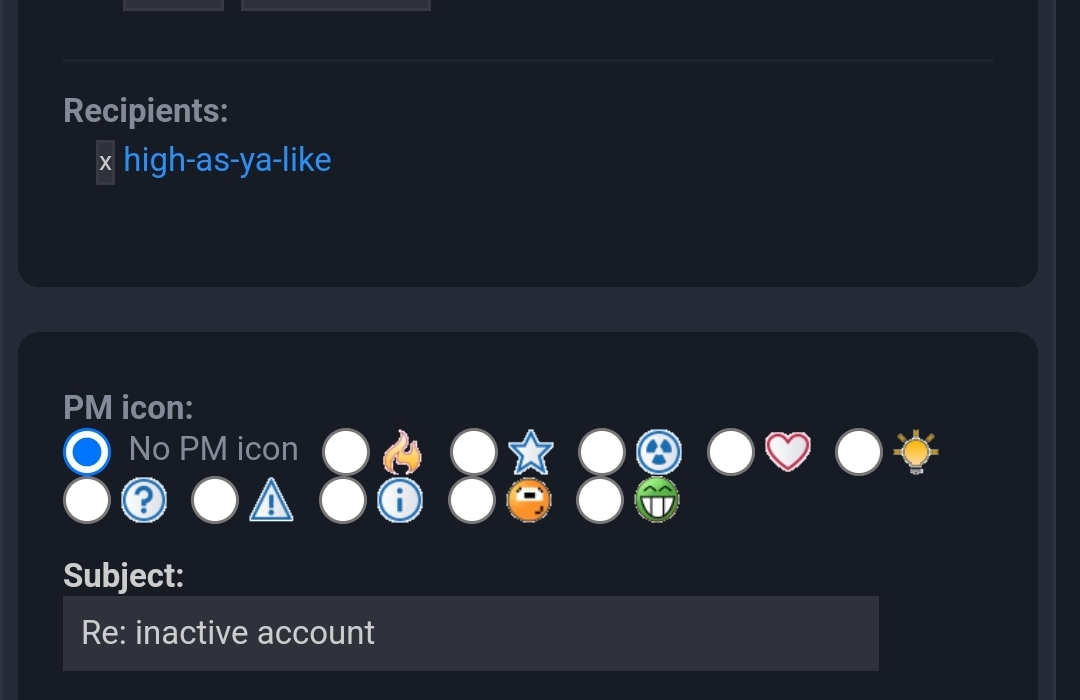Click the orange smiley face icon

tap(529, 501)
